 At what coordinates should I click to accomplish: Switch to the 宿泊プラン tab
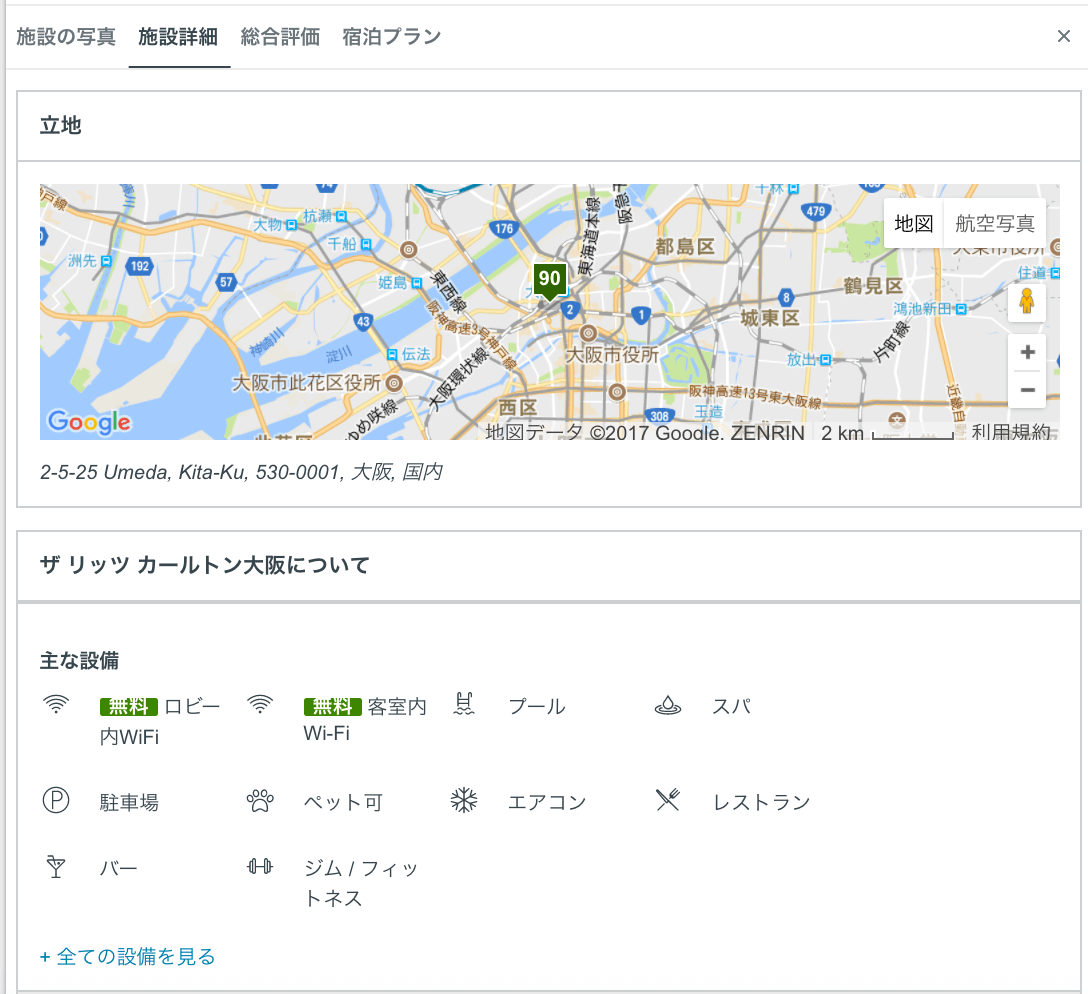point(391,37)
